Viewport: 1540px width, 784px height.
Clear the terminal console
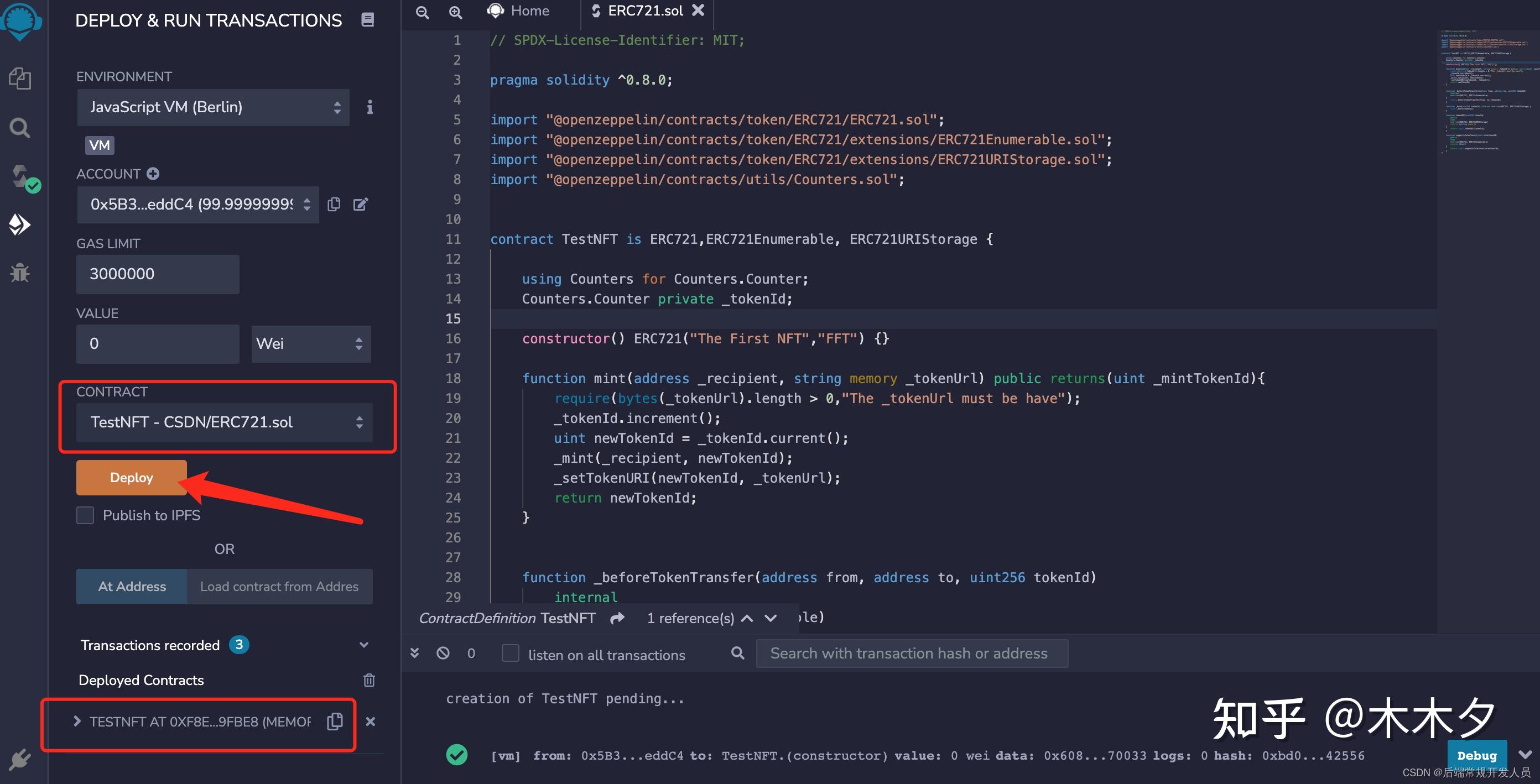coord(443,652)
